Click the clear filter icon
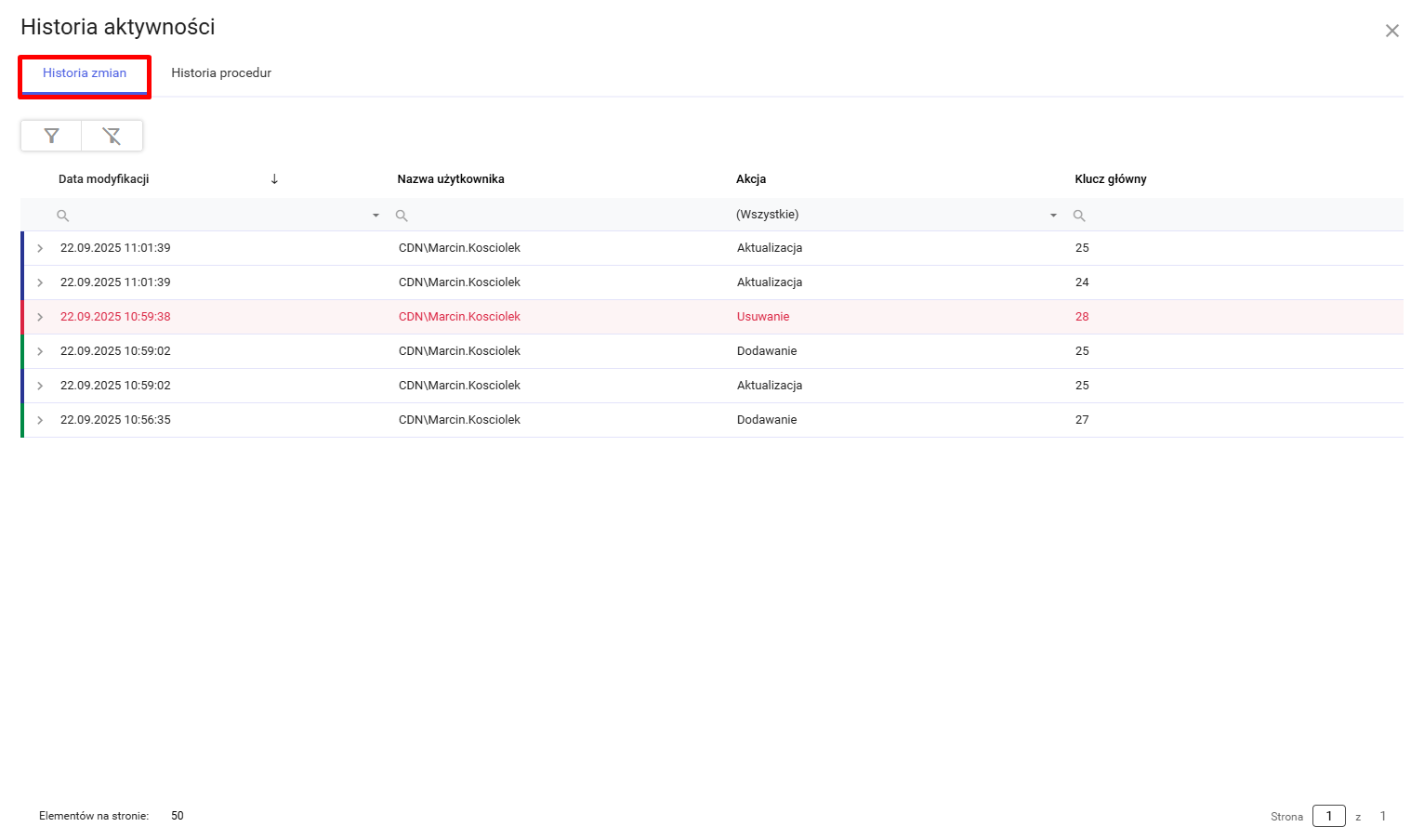 (112, 136)
